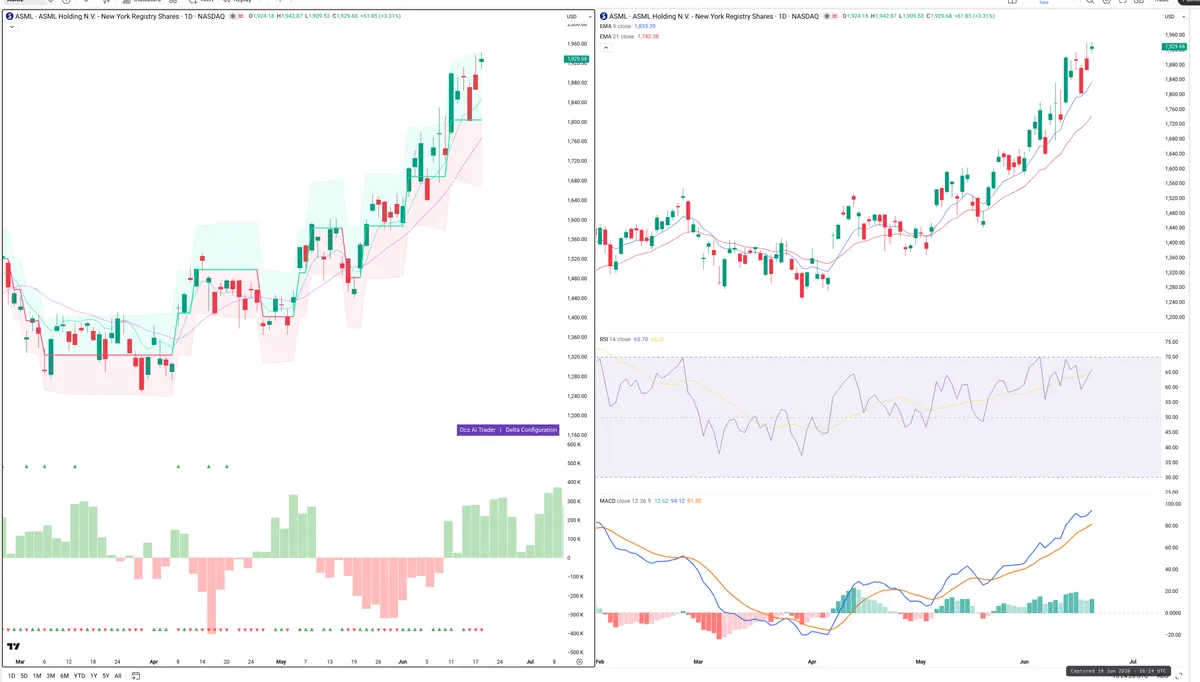The image size is (1200, 682).
Task: Select the RSI 14 close legend
Action: (615, 339)
